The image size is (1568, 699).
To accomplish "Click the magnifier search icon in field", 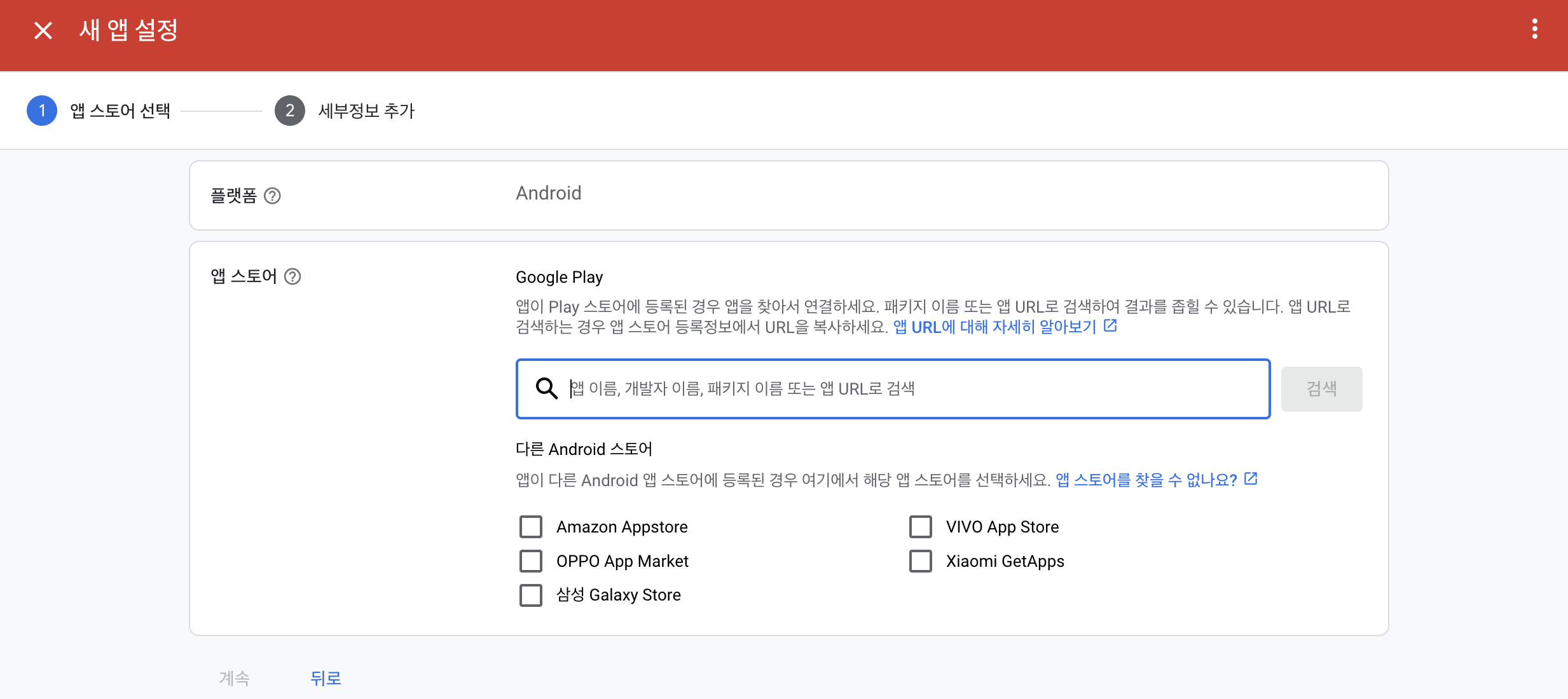I will click(x=546, y=388).
